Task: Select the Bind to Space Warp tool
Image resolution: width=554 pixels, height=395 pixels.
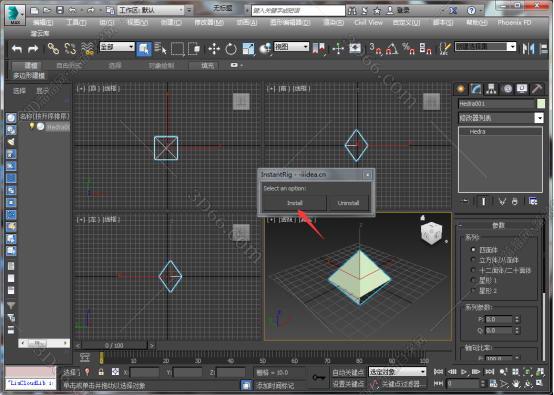Action: click(x=87, y=48)
